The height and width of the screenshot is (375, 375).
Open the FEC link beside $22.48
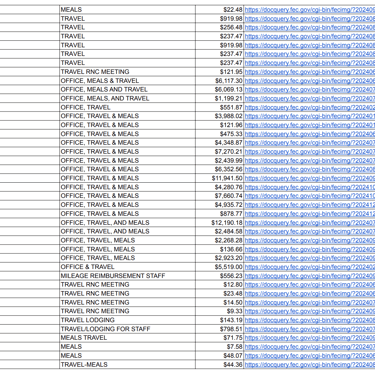point(310,10)
